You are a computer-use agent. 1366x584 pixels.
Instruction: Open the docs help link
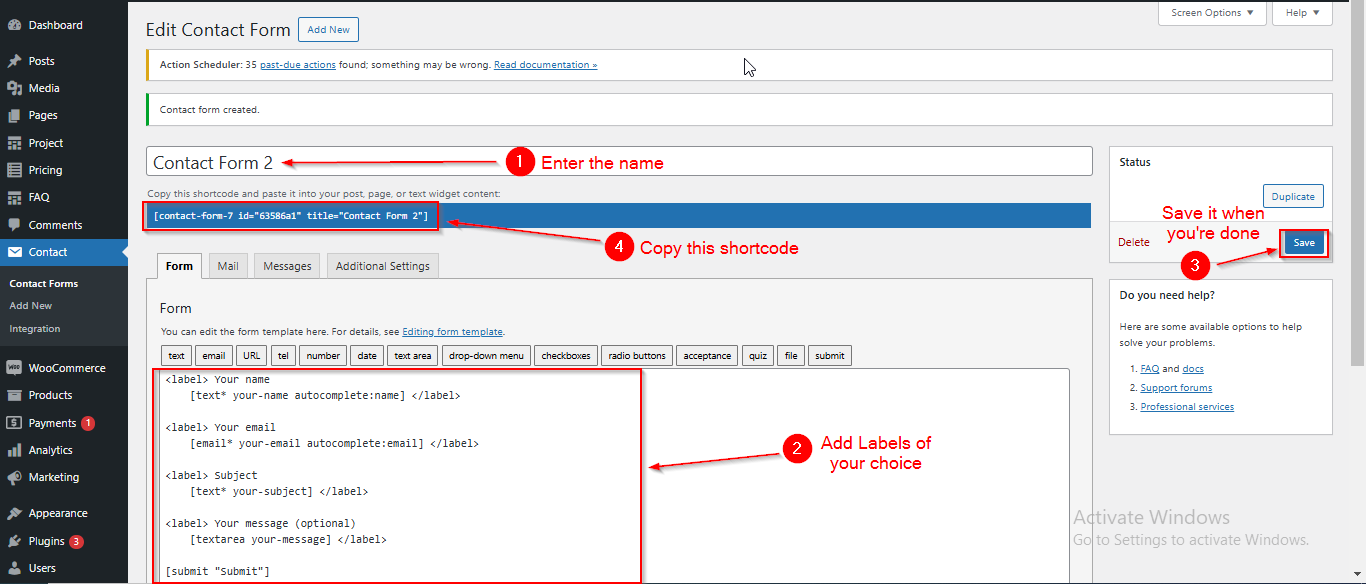(1193, 369)
